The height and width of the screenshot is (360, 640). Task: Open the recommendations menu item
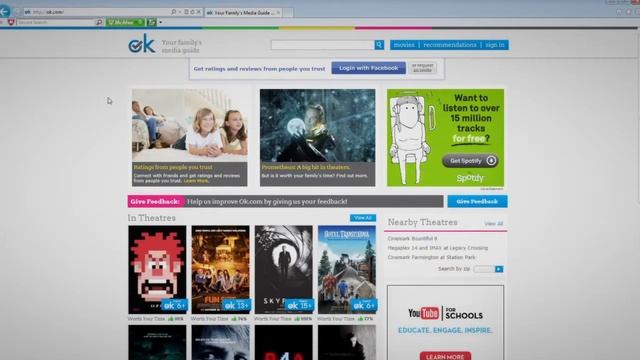[x=450, y=45]
